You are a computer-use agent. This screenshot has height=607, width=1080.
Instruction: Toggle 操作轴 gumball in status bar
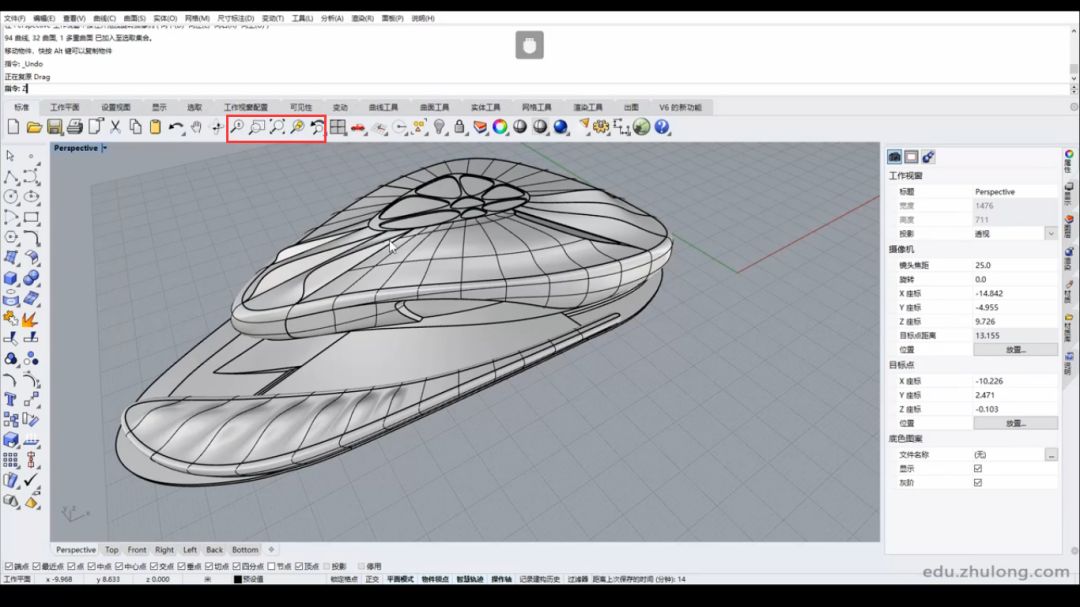pyautogui.click(x=501, y=579)
